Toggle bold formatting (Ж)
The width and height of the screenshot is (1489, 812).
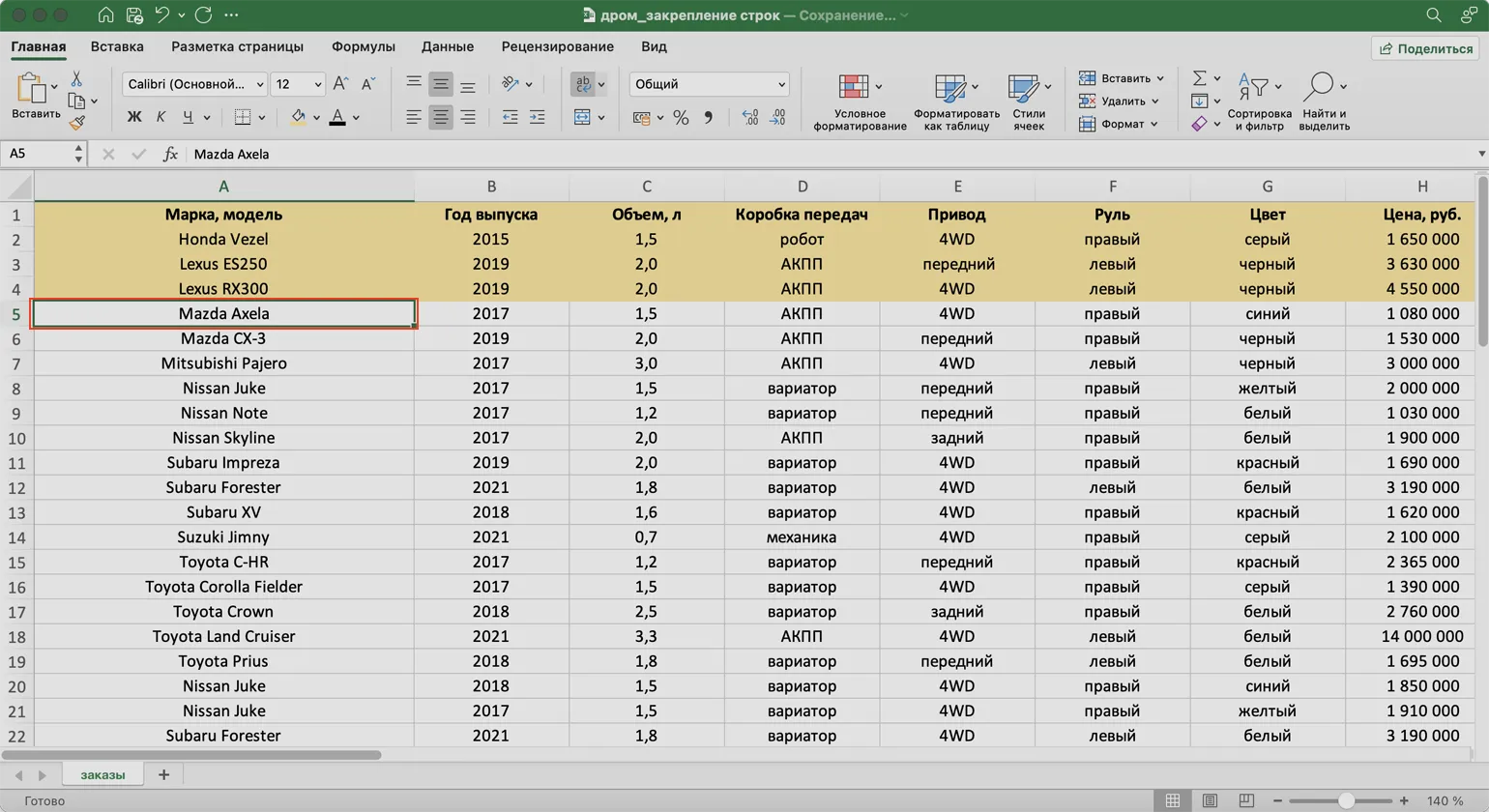tap(134, 118)
